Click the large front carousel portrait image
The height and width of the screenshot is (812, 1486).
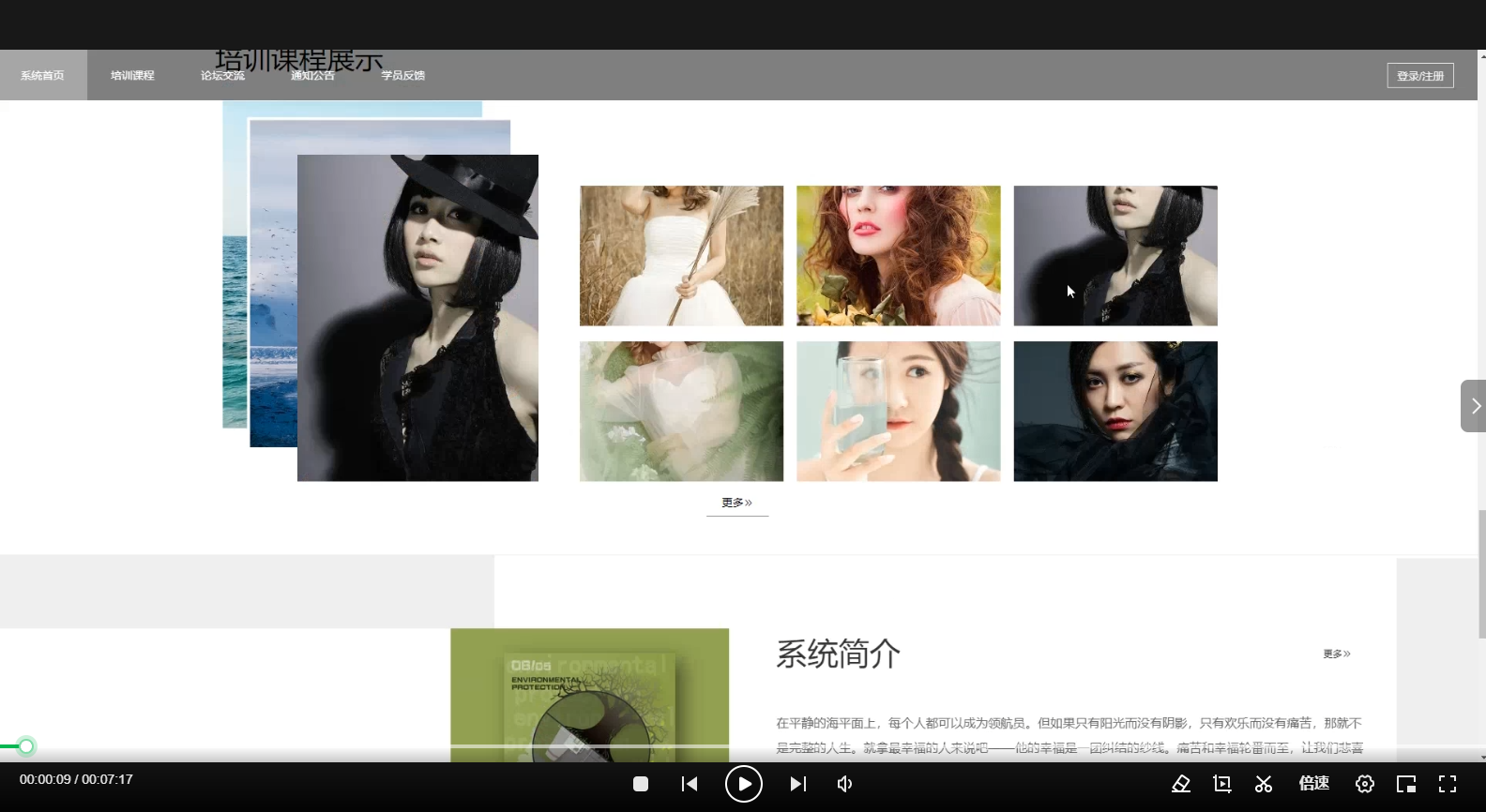(417, 318)
